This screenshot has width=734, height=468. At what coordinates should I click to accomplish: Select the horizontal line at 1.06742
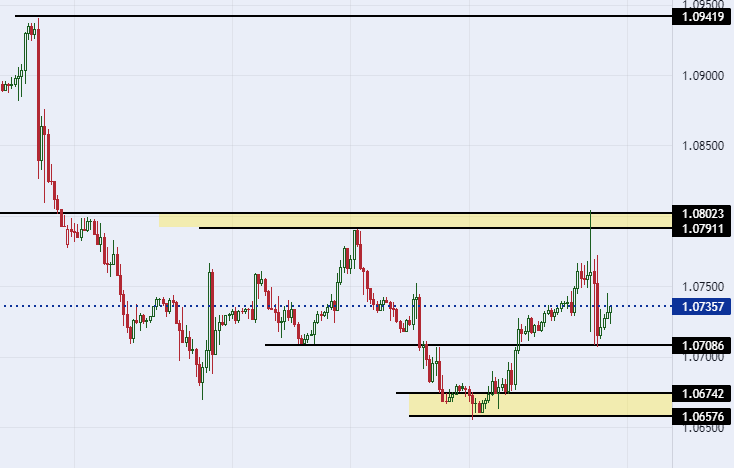534,393
